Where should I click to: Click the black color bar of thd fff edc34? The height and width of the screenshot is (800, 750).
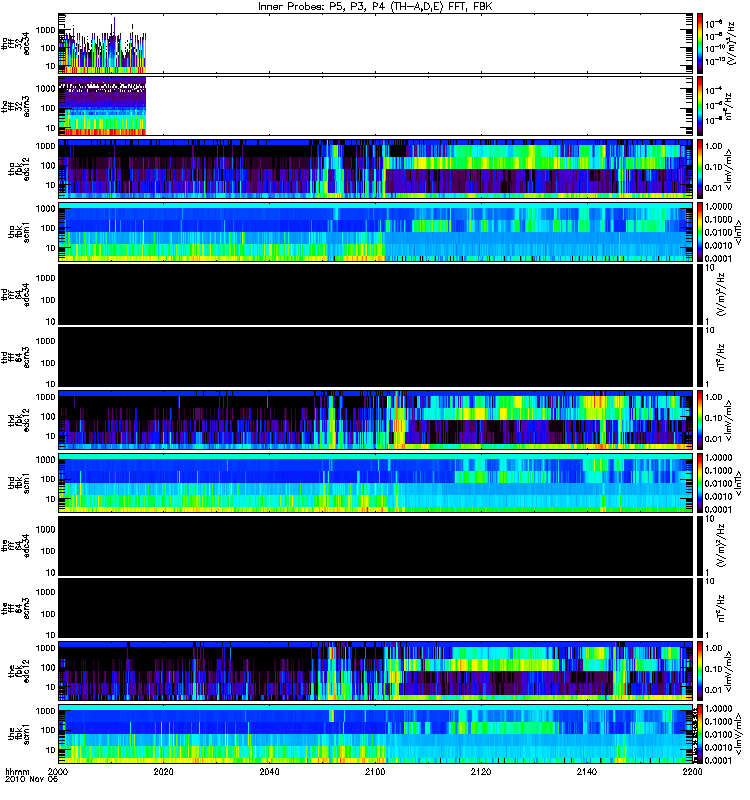pos(700,294)
